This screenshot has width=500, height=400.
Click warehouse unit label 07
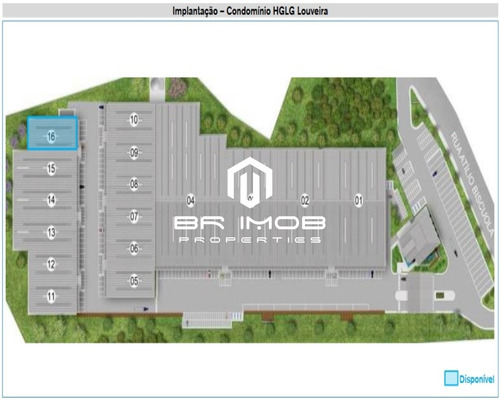[134, 217]
